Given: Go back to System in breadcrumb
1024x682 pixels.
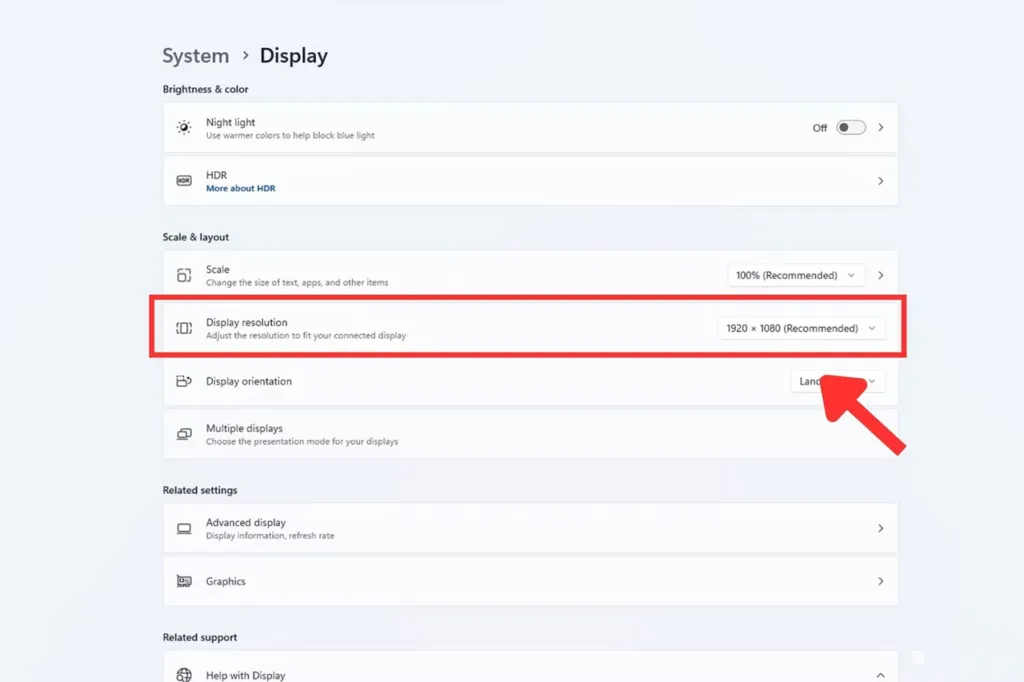Looking at the screenshot, I should (195, 56).
